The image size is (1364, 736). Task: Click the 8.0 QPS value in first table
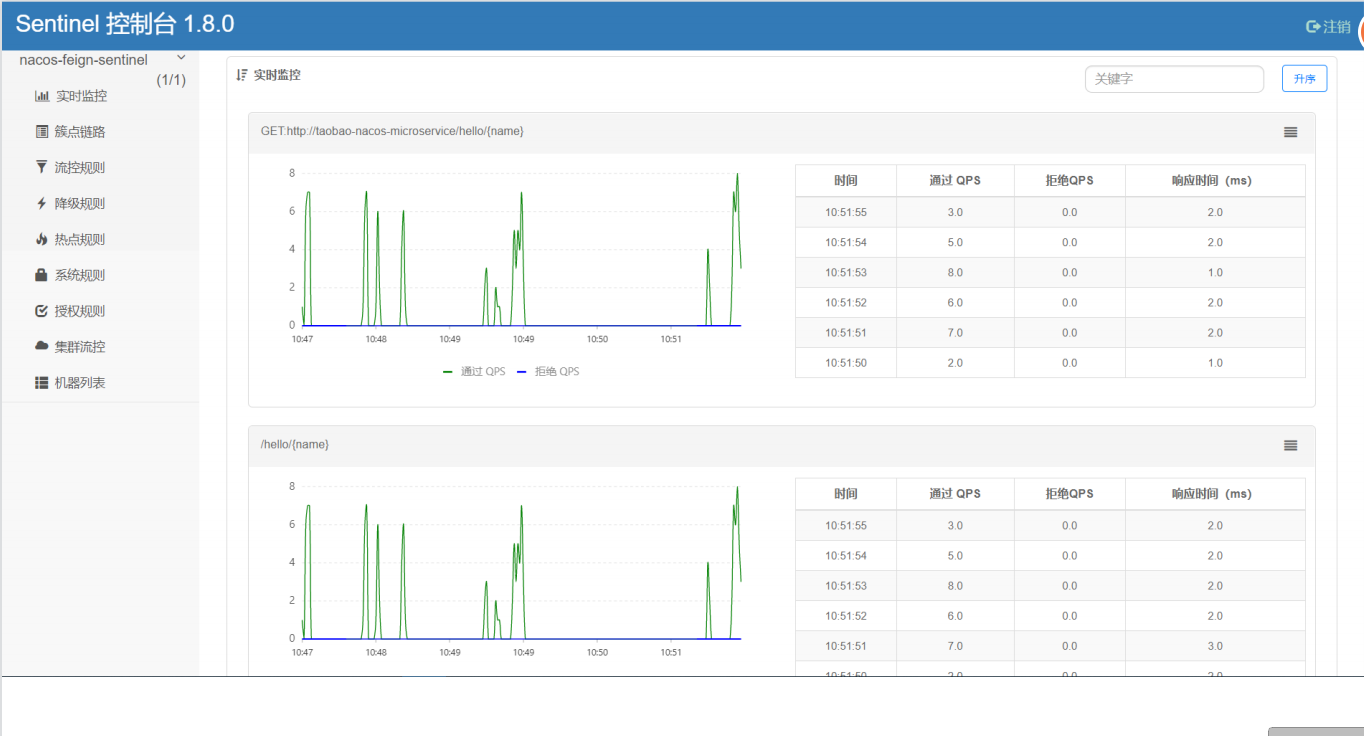click(955, 272)
